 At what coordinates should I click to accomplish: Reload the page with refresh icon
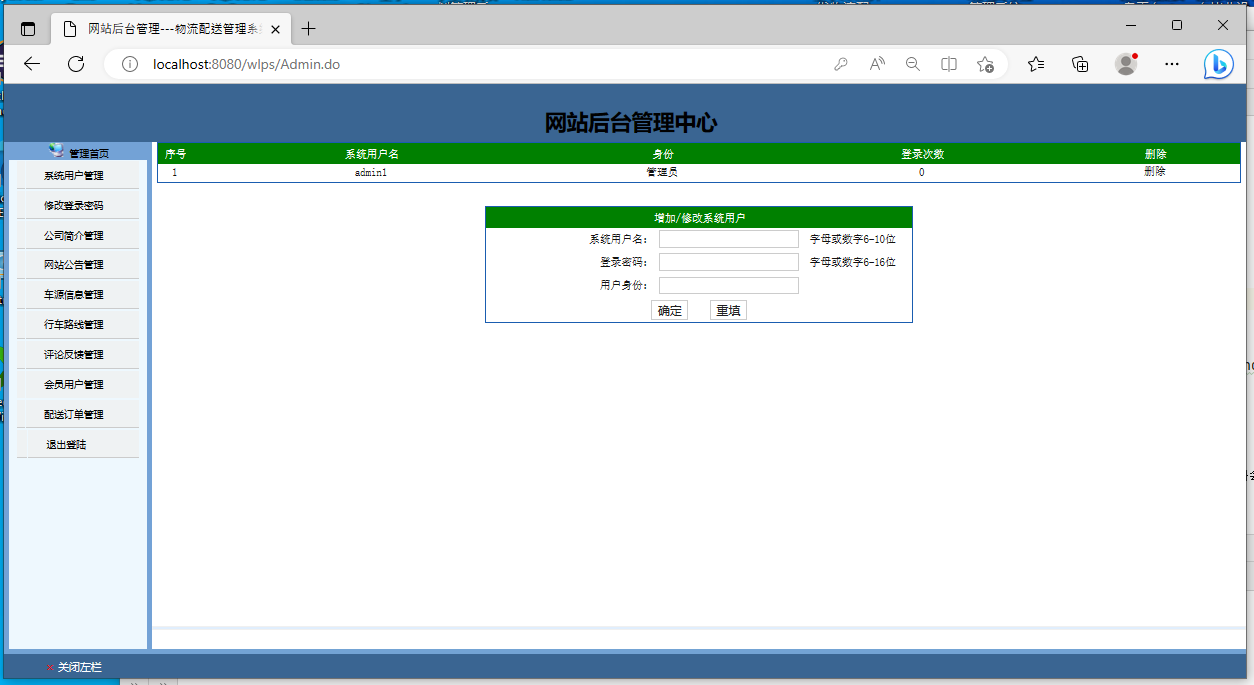coord(76,64)
